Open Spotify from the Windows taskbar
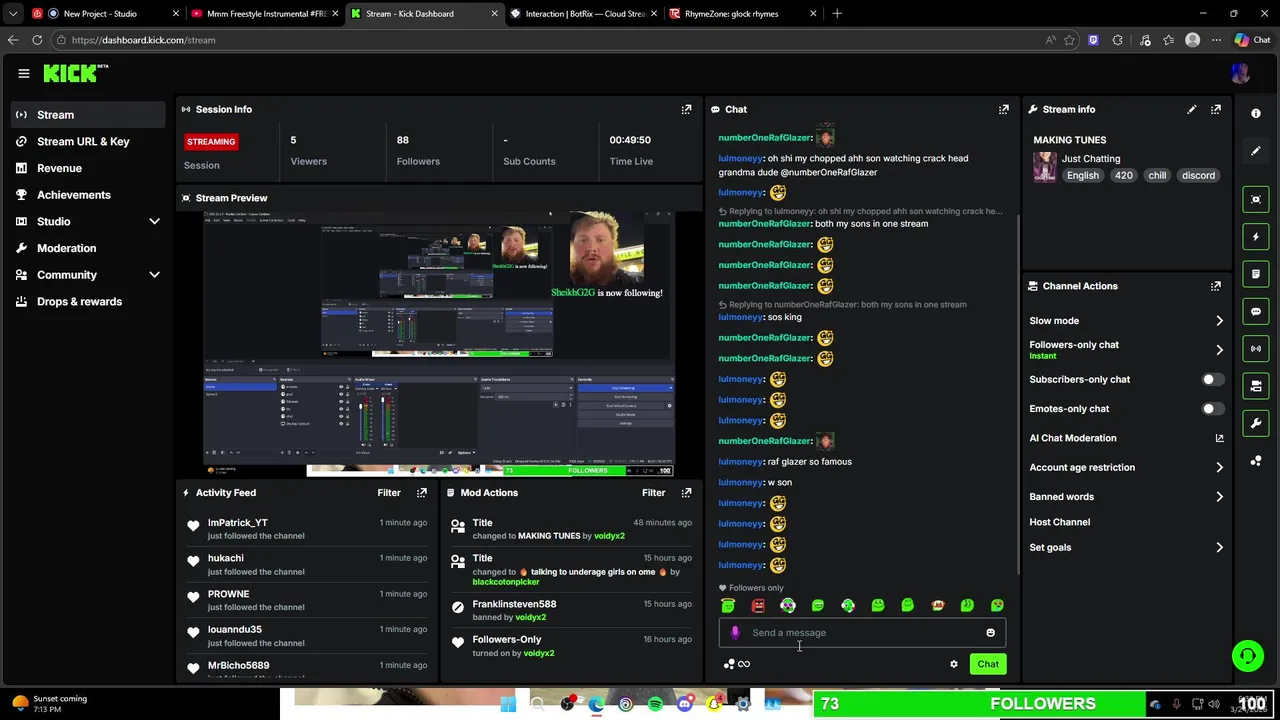The width and height of the screenshot is (1280, 720). point(655,705)
